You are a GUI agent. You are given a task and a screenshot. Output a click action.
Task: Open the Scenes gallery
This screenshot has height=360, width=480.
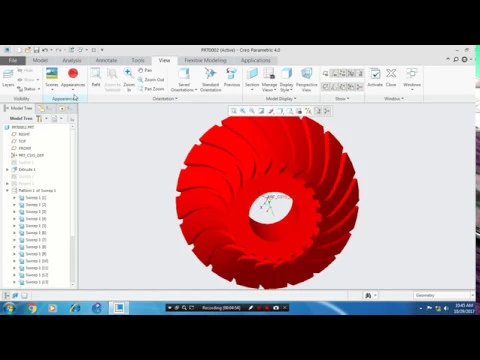pyautogui.click(x=52, y=78)
